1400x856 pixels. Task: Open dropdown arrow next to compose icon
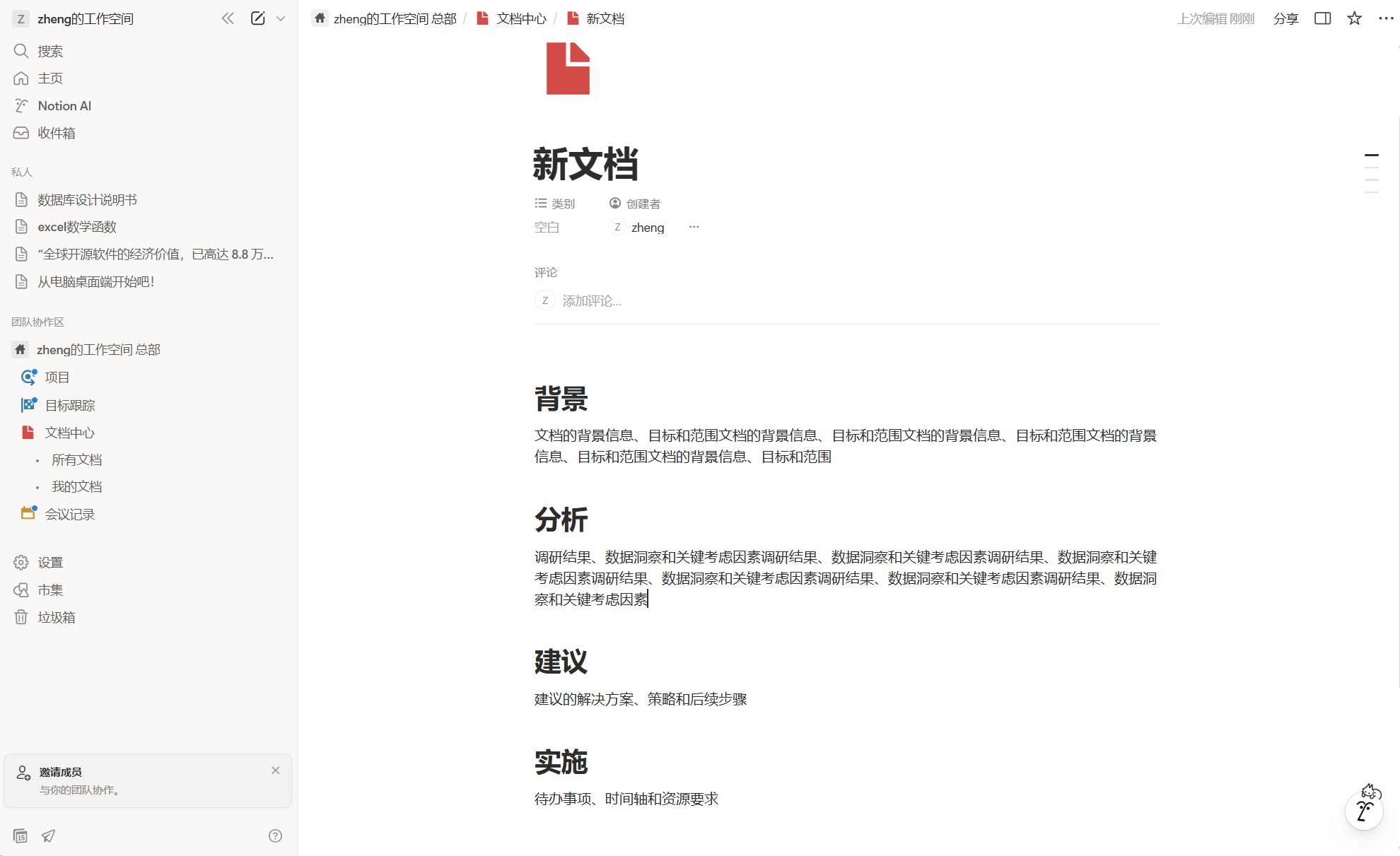pyautogui.click(x=281, y=18)
